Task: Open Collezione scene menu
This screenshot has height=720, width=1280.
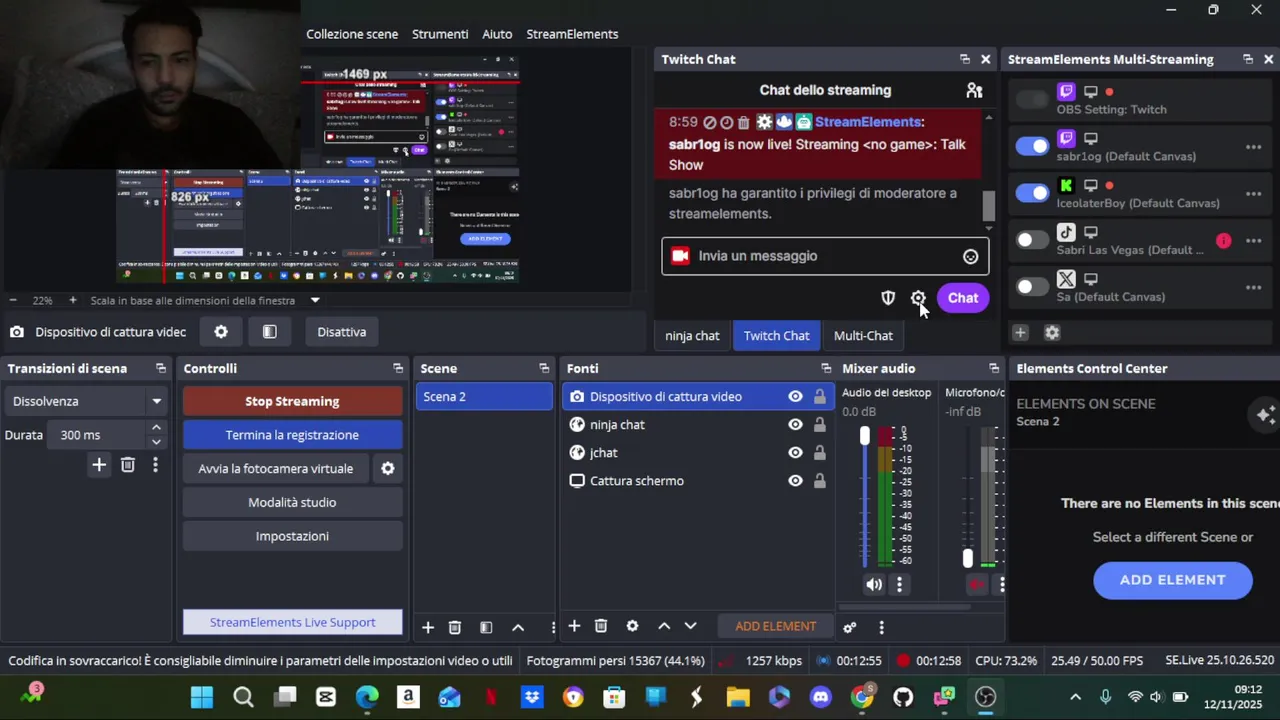Action: coord(352,34)
